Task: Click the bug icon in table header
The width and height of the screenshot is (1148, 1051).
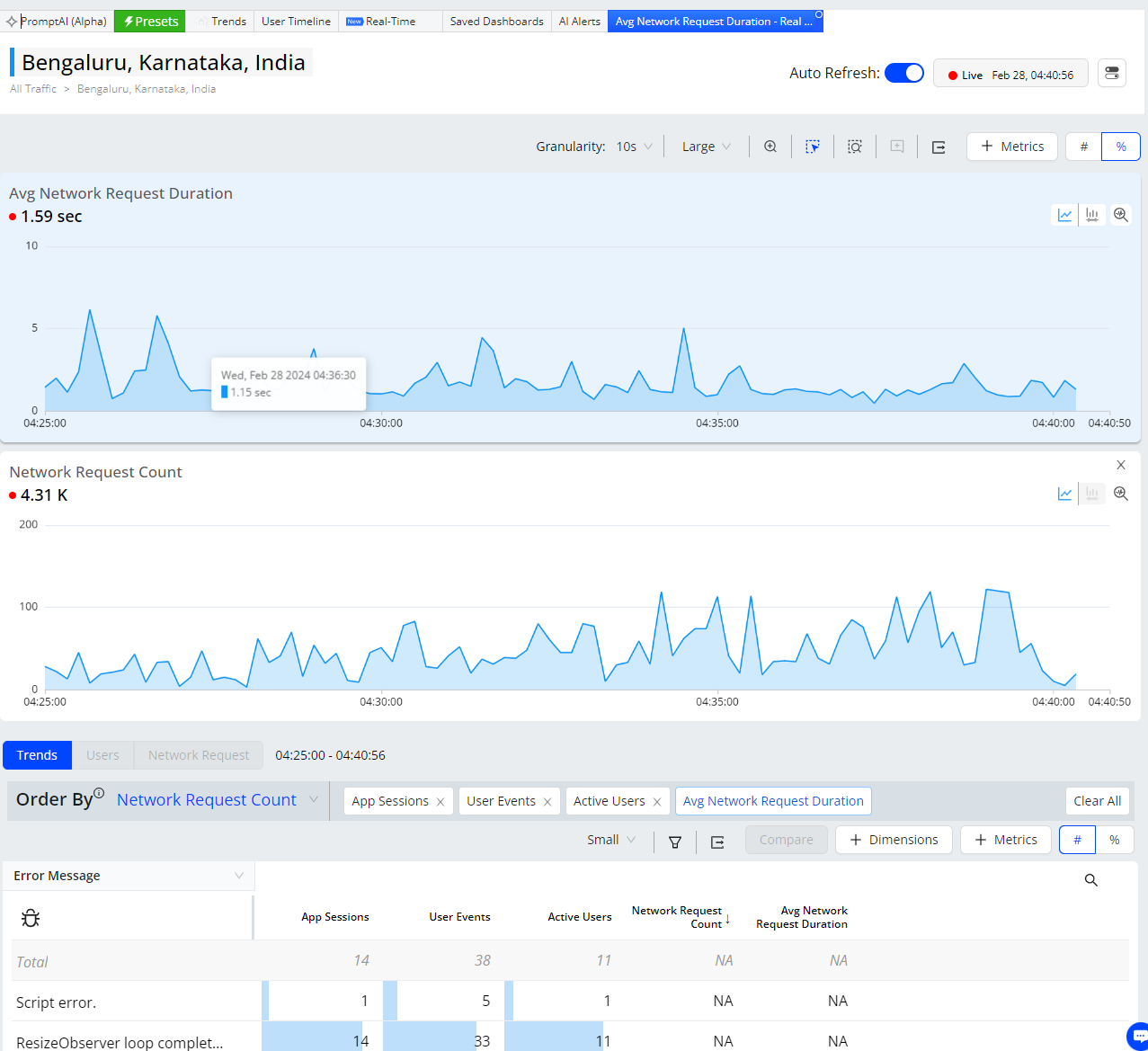Action: pyautogui.click(x=31, y=918)
